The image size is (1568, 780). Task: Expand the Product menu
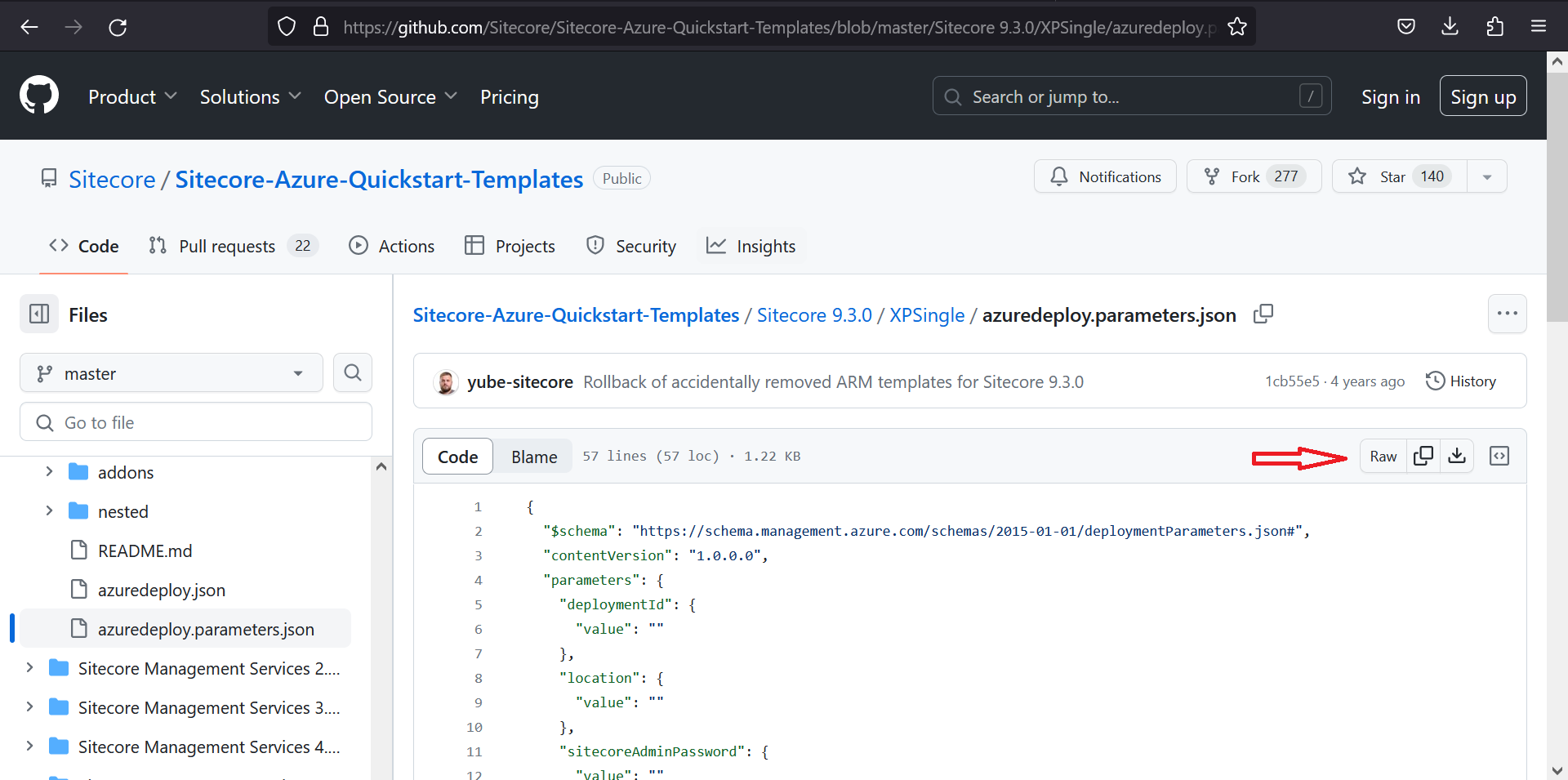[132, 96]
